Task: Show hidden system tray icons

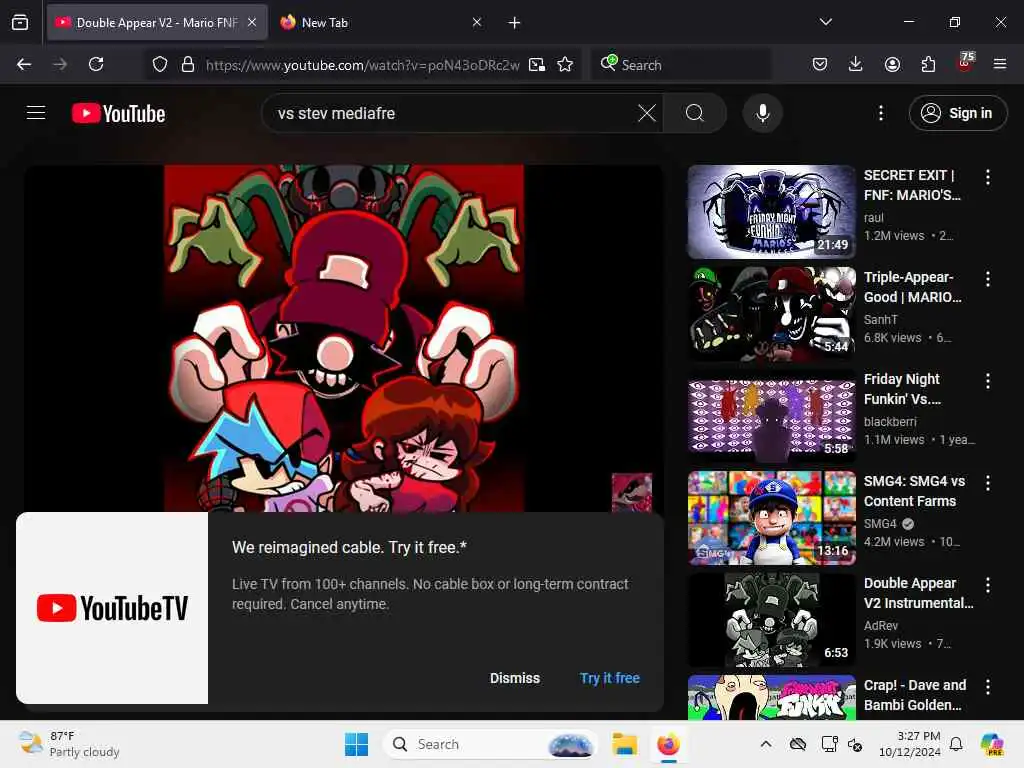Action: click(x=766, y=744)
